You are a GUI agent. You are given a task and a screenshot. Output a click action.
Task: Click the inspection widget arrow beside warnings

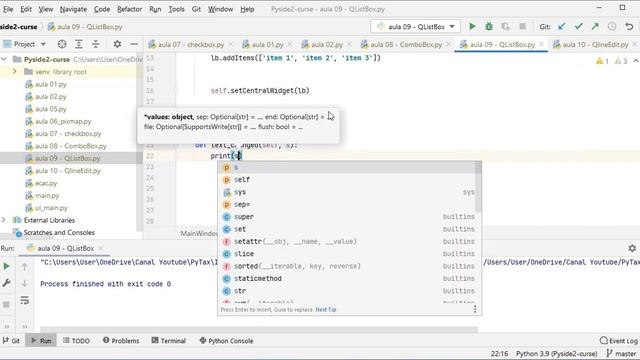(x=636, y=61)
